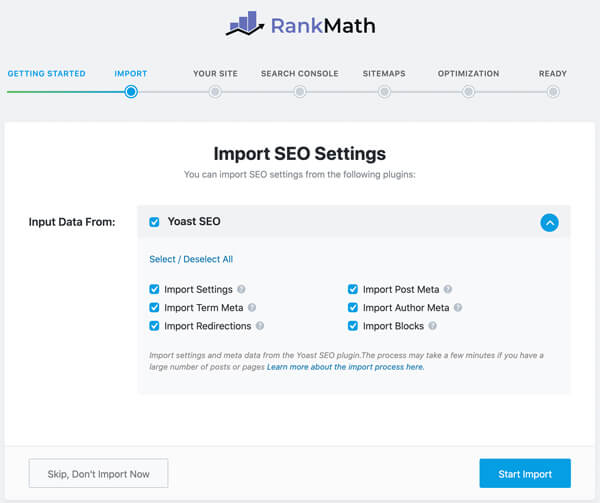
Task: Click the RankMath logo
Action: coord(300,24)
